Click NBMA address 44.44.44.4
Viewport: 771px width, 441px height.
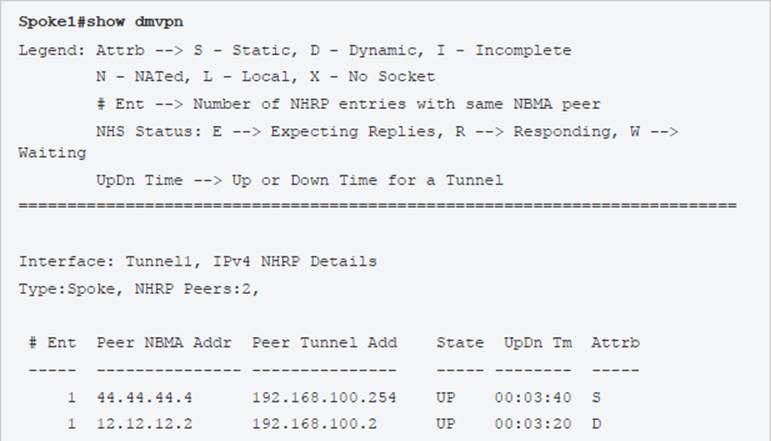coord(140,398)
